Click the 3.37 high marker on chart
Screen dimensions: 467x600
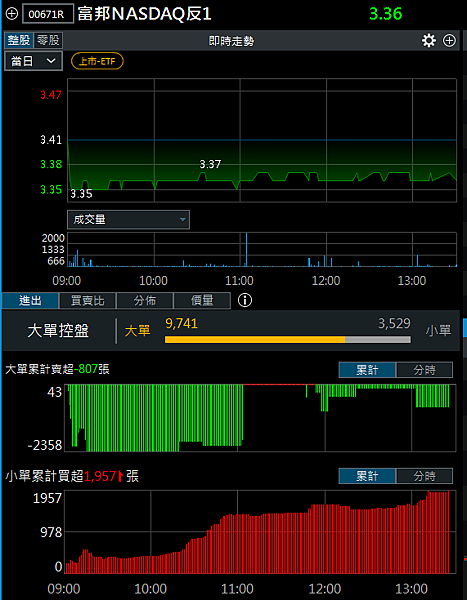(210, 165)
